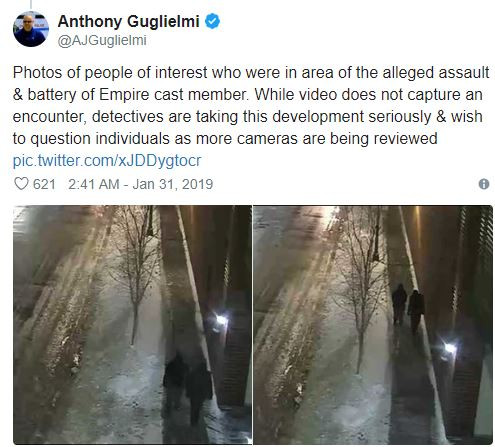This screenshot has width=495, height=447.
Task: Click the Anthony Guglielmi display name
Action: [129, 22]
